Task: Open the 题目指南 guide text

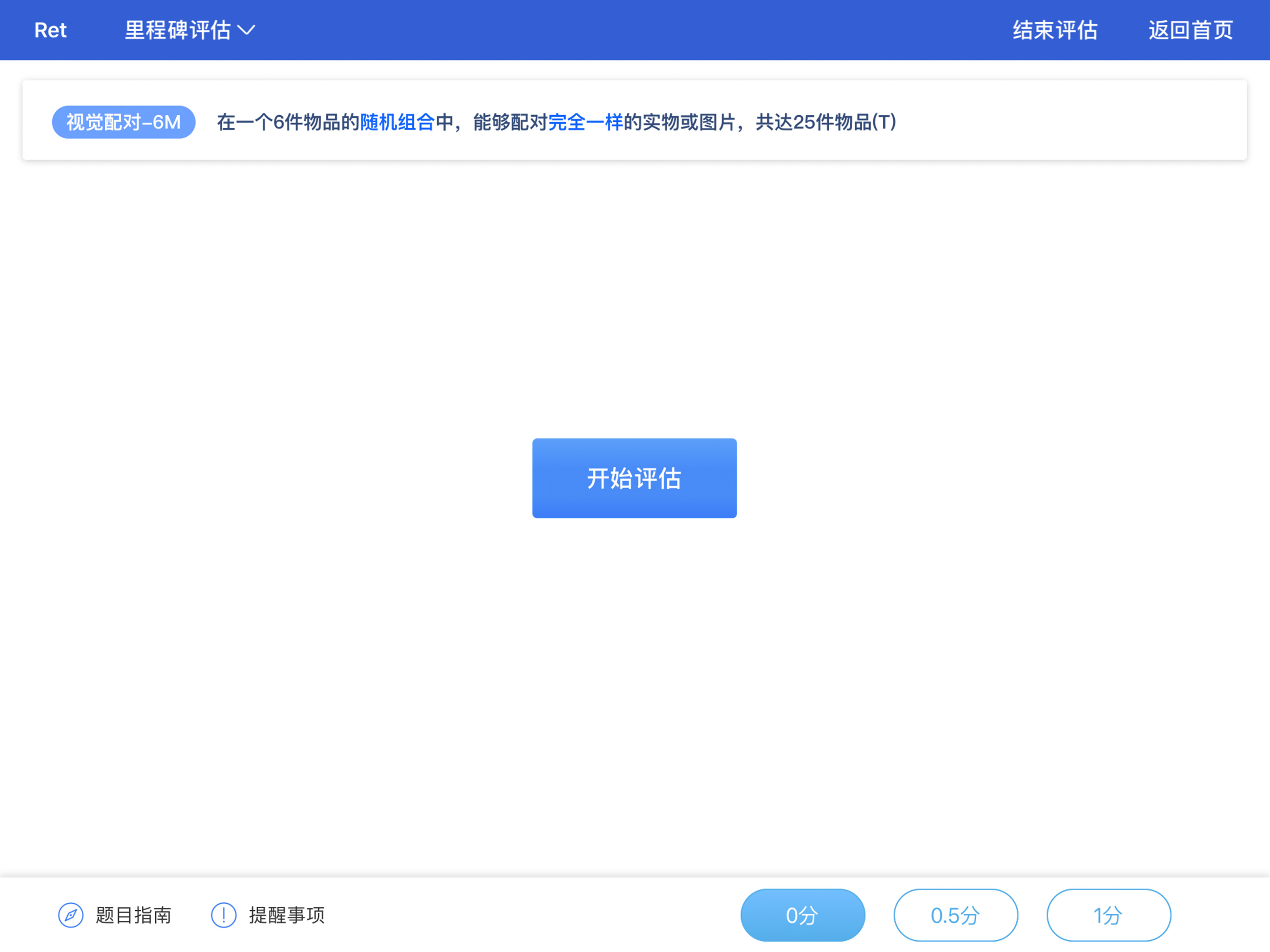Action: coord(133,915)
